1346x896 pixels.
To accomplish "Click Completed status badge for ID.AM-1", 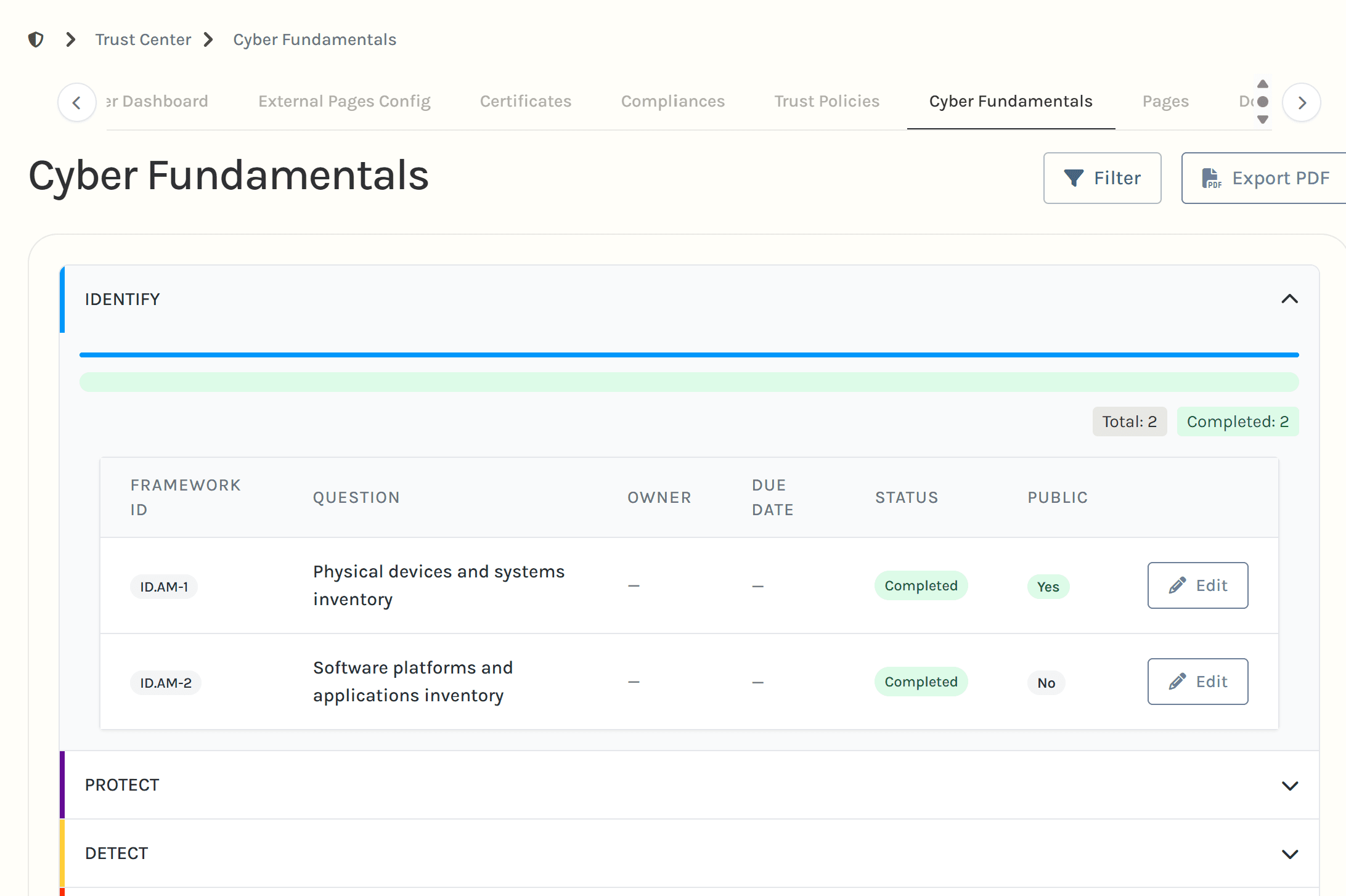I will 921,585.
